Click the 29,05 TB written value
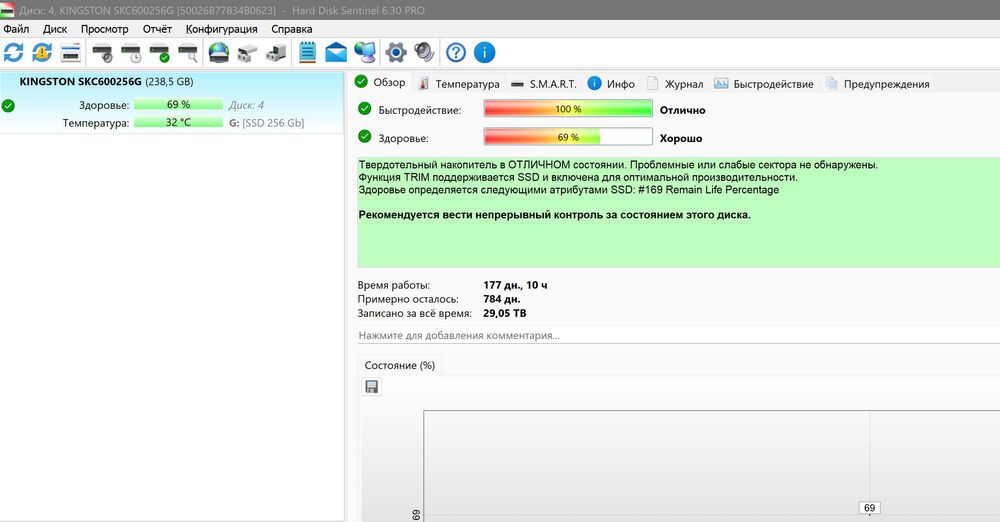The image size is (1000, 522). [504, 313]
